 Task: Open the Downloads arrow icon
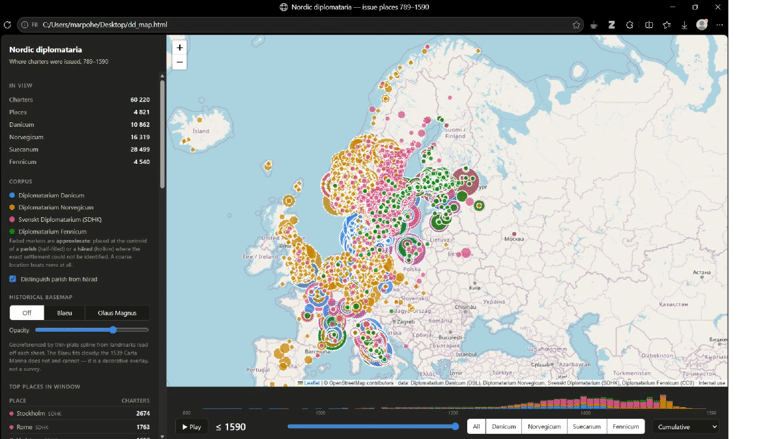[684, 24]
